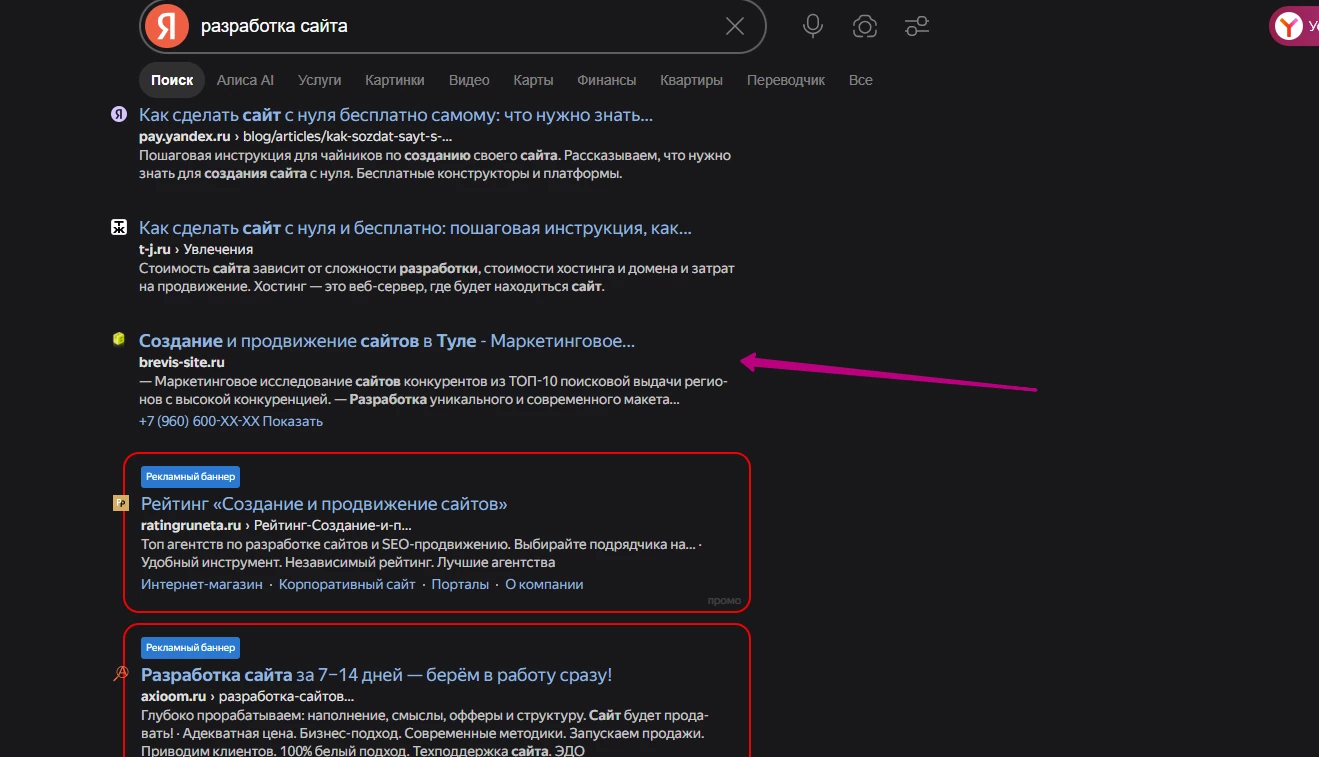The width and height of the screenshot is (1319, 757).
Task: Open the Финансы tab
Action: pyautogui.click(x=607, y=80)
